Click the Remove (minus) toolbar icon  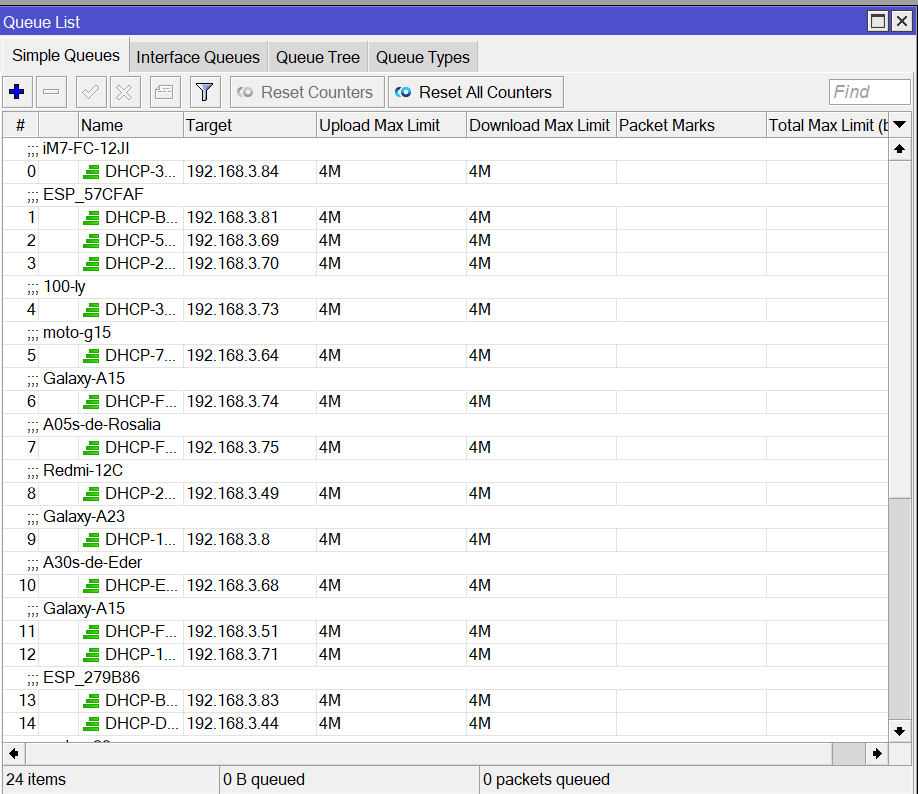tap(52, 92)
